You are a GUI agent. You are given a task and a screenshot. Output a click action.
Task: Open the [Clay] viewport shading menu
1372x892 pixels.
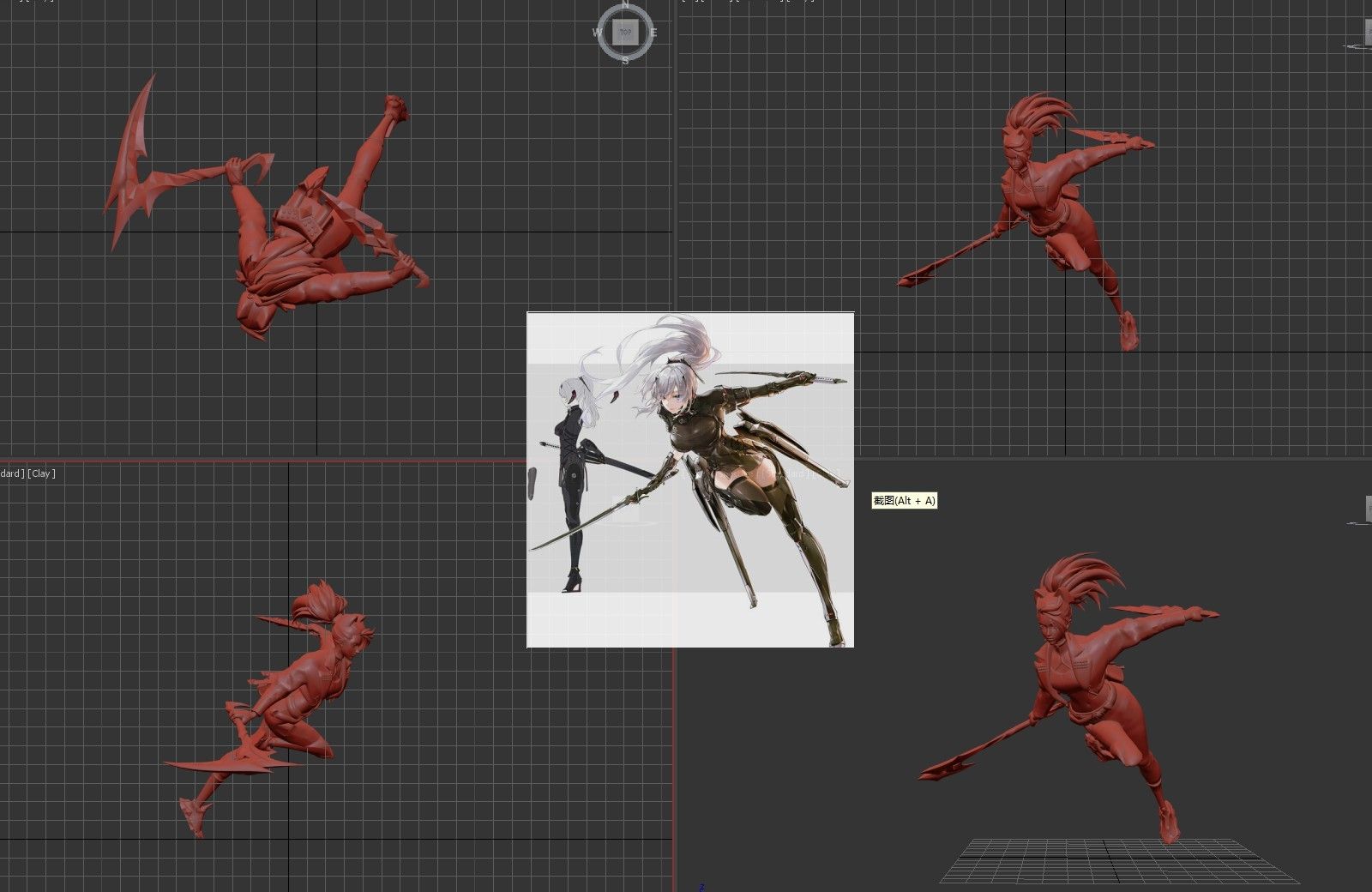tap(41, 473)
